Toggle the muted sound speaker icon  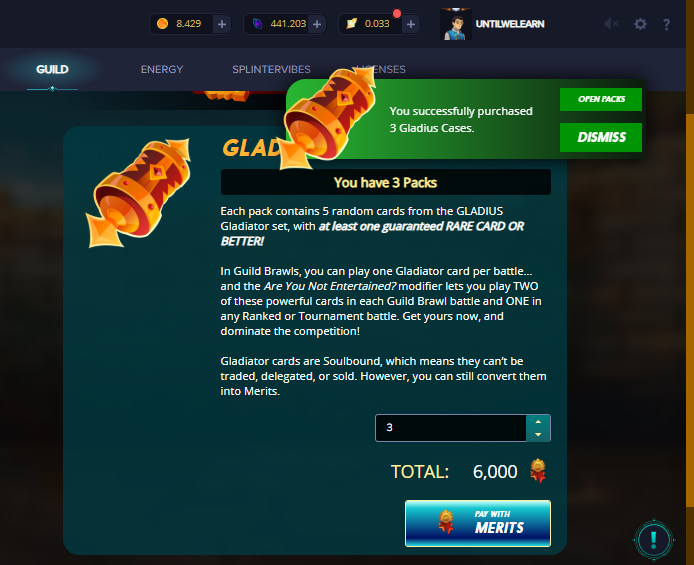point(612,24)
